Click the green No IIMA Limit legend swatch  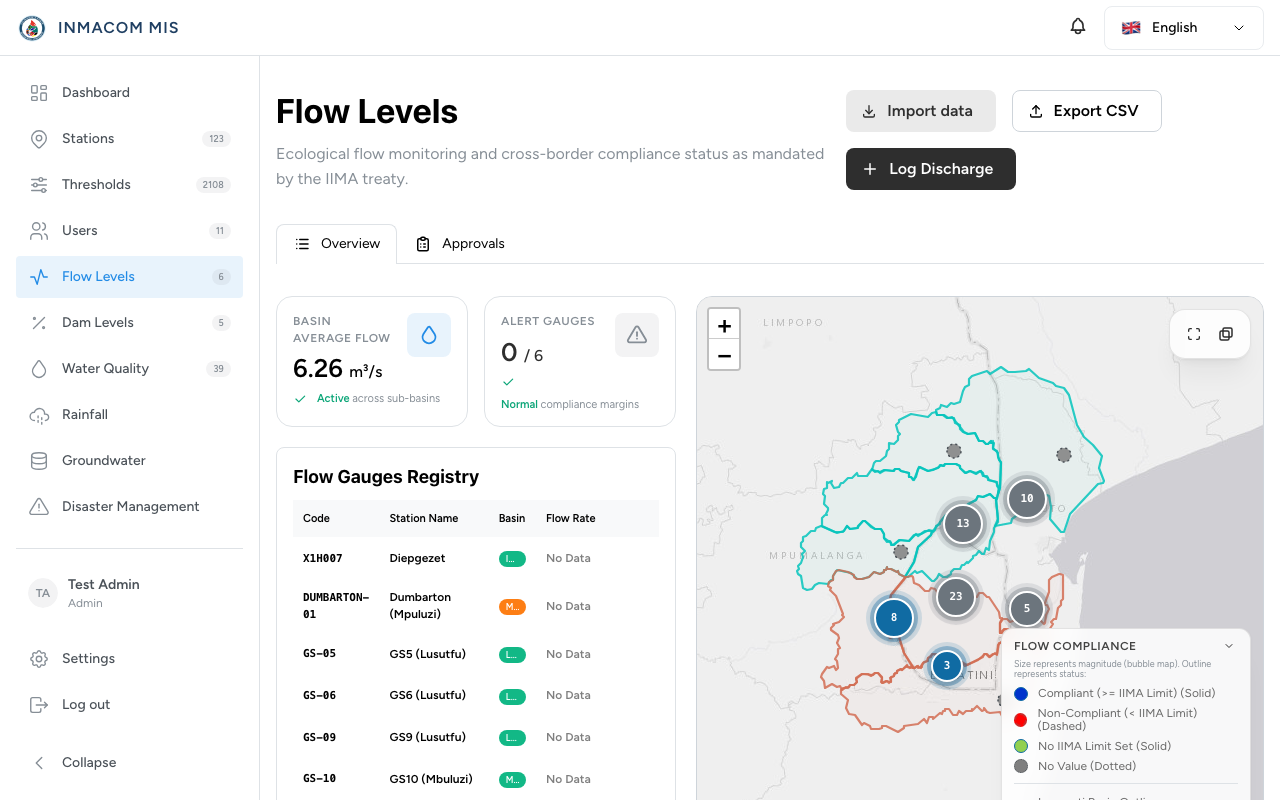point(1021,746)
